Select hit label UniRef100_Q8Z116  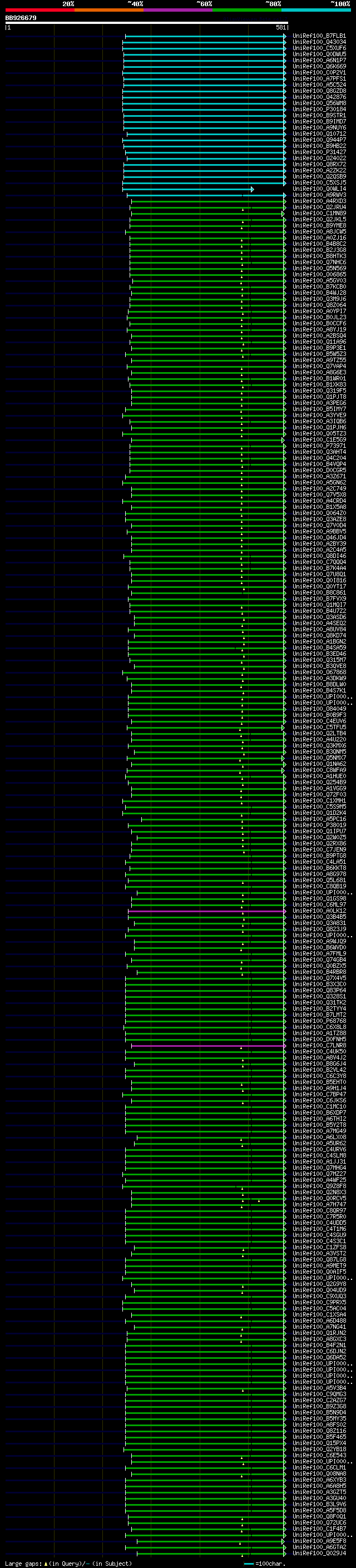[x=319, y=1431]
